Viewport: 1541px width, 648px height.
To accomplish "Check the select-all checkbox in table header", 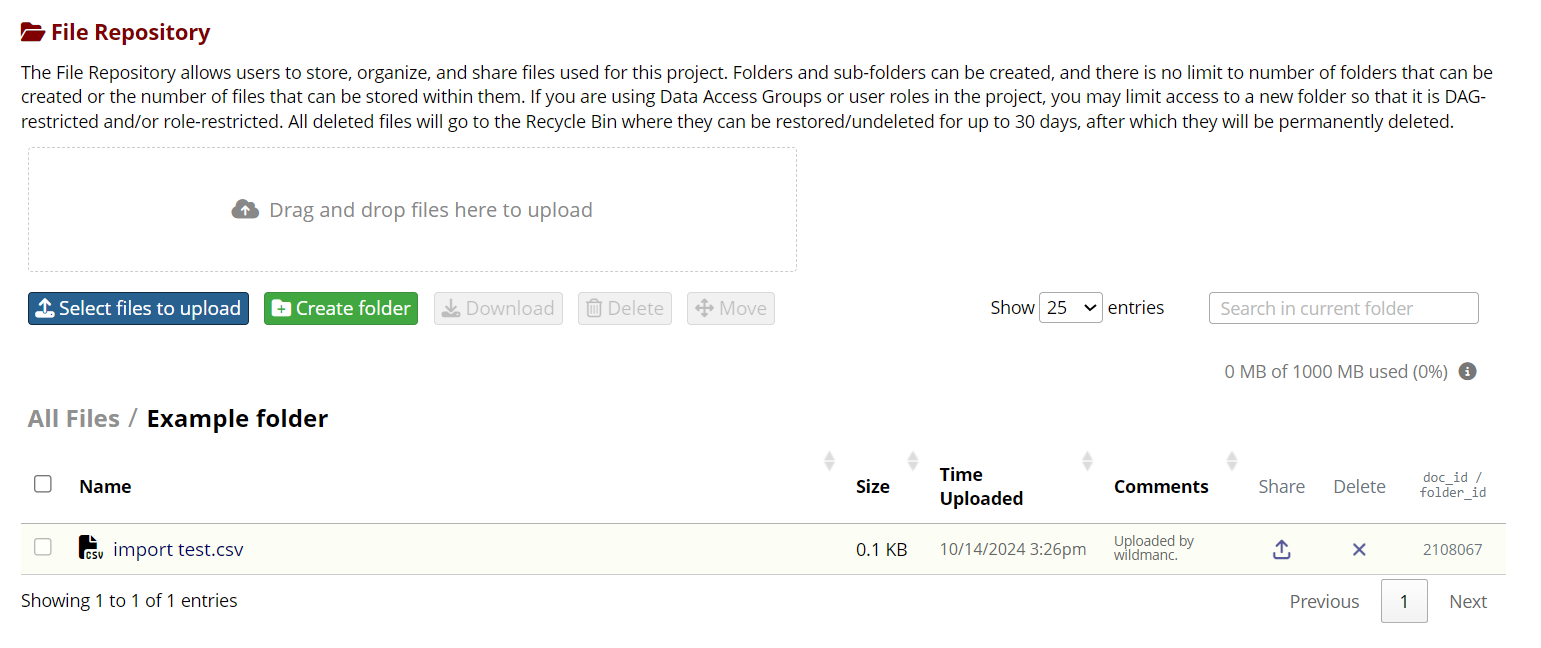I will click(x=42, y=483).
